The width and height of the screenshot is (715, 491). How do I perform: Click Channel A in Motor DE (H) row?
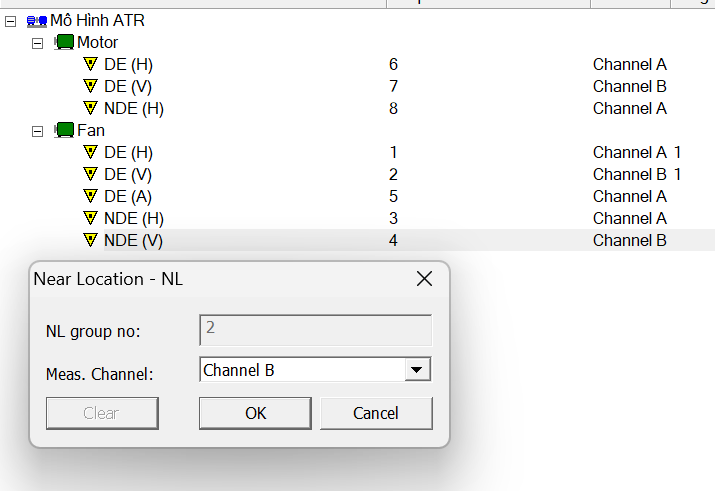pos(630,64)
